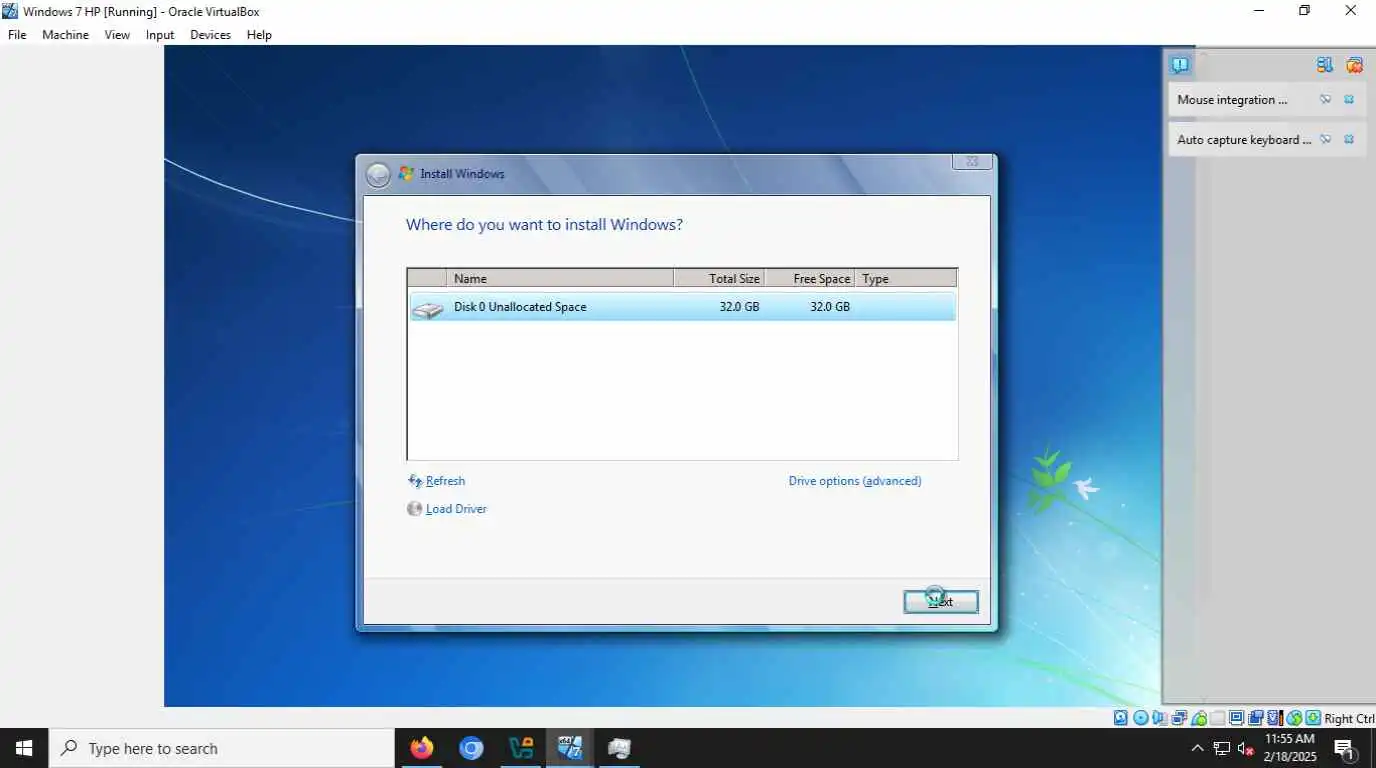Click Next in Install Windows dialog
The width and height of the screenshot is (1376, 768).
941,601
